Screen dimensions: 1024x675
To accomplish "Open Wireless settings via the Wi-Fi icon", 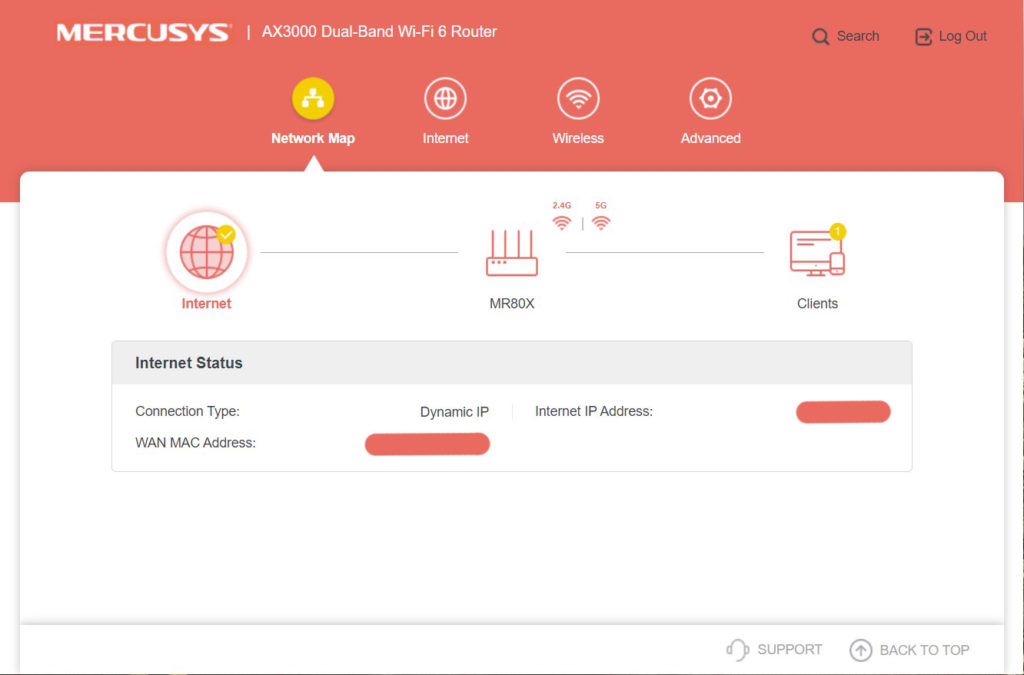I will pos(578,99).
